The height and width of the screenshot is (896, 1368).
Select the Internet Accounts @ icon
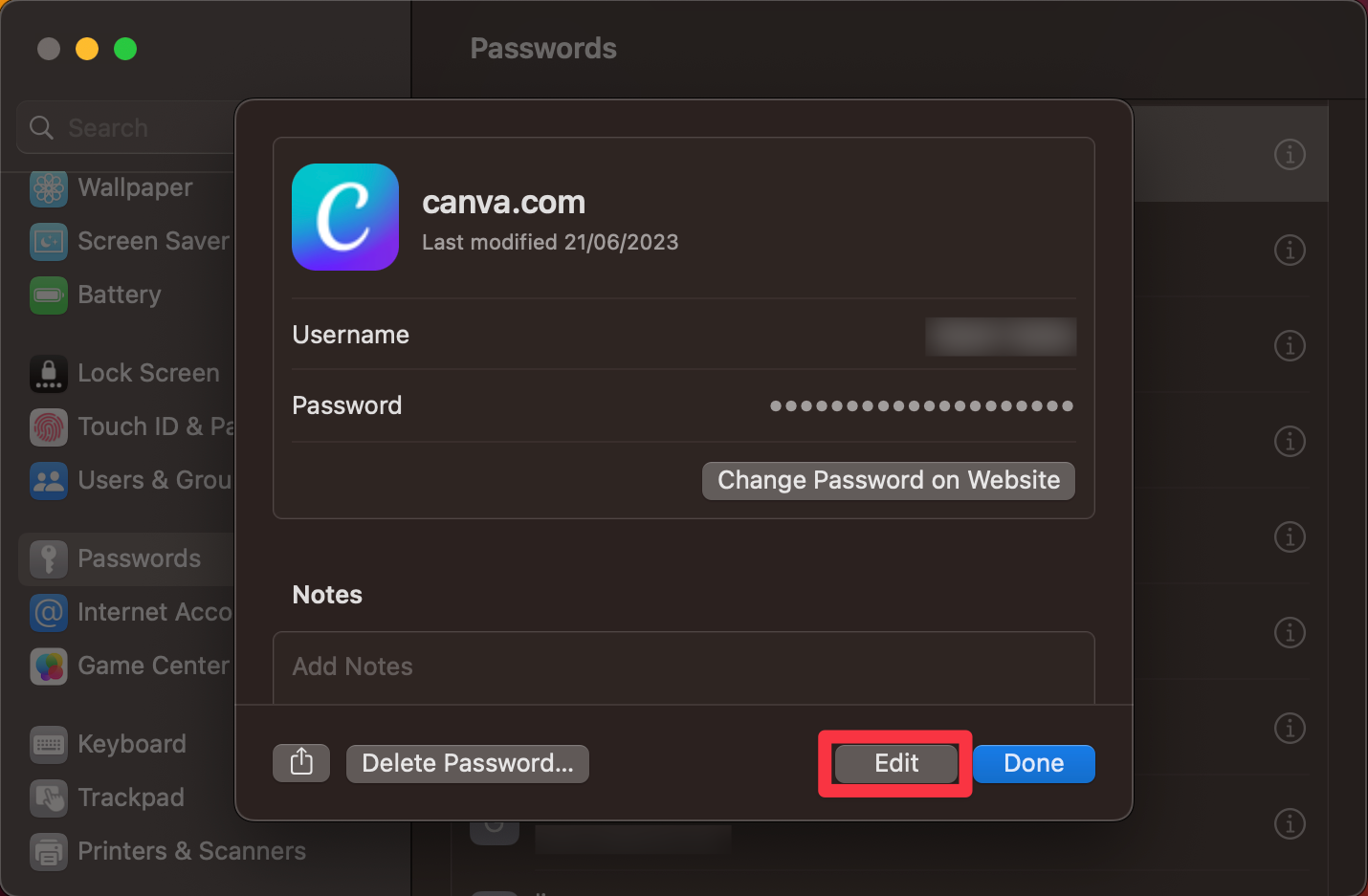coord(49,613)
